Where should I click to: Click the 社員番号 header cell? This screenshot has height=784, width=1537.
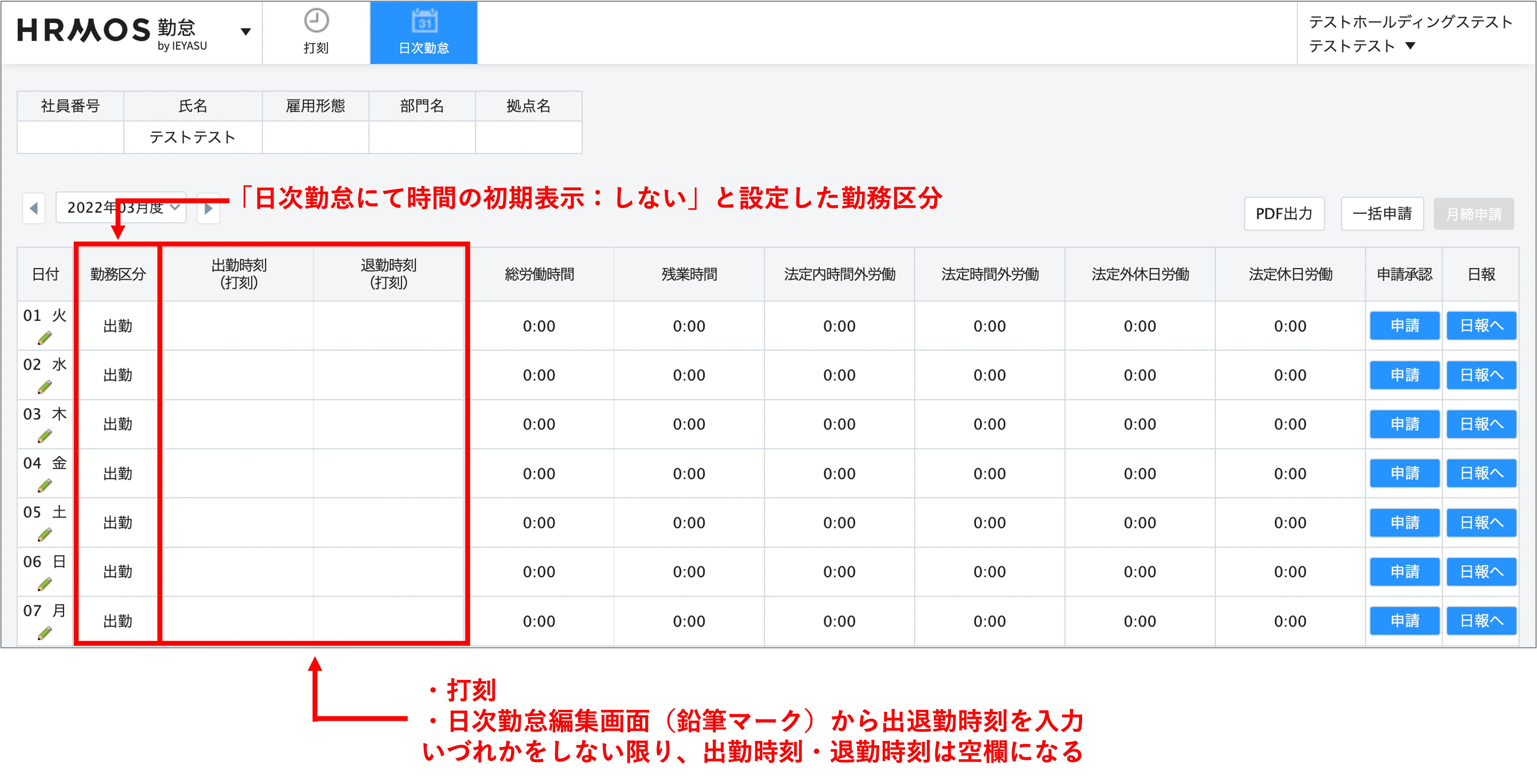(x=70, y=106)
